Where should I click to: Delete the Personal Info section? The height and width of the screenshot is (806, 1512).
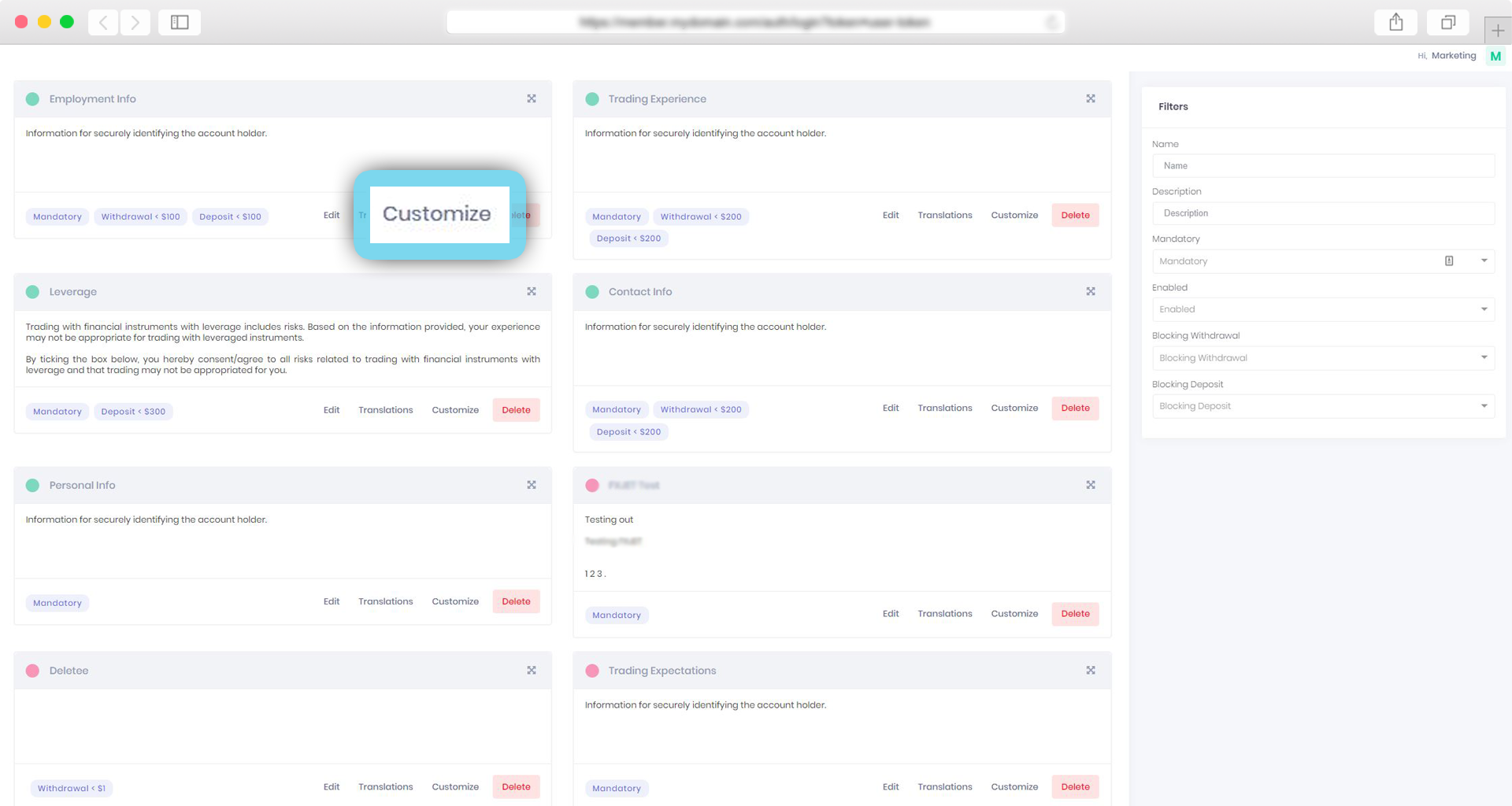(516, 602)
